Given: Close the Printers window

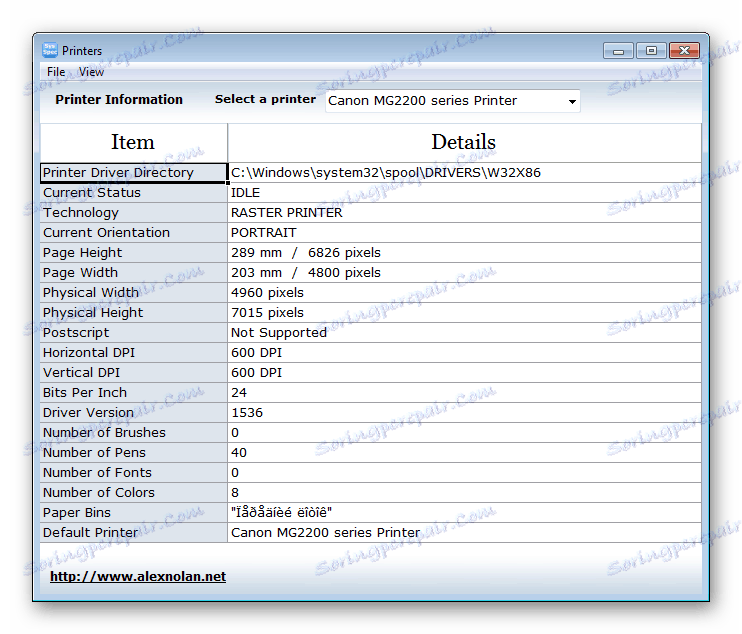Looking at the screenshot, I should 684,51.
